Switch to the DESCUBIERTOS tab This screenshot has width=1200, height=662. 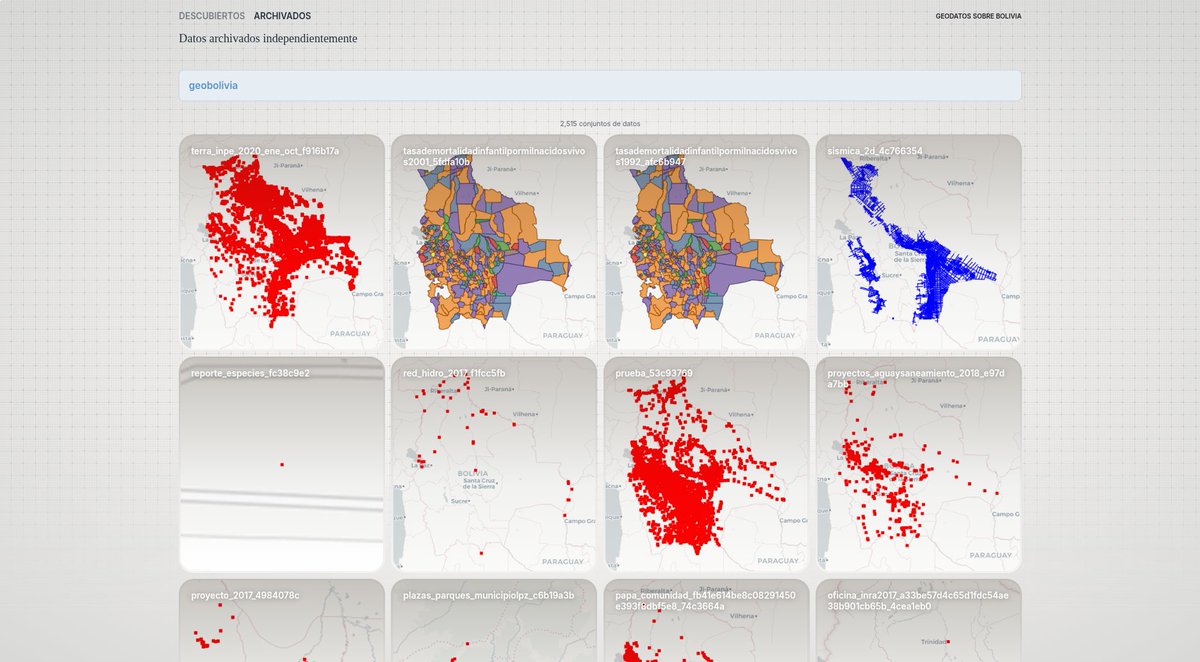pyautogui.click(x=211, y=16)
